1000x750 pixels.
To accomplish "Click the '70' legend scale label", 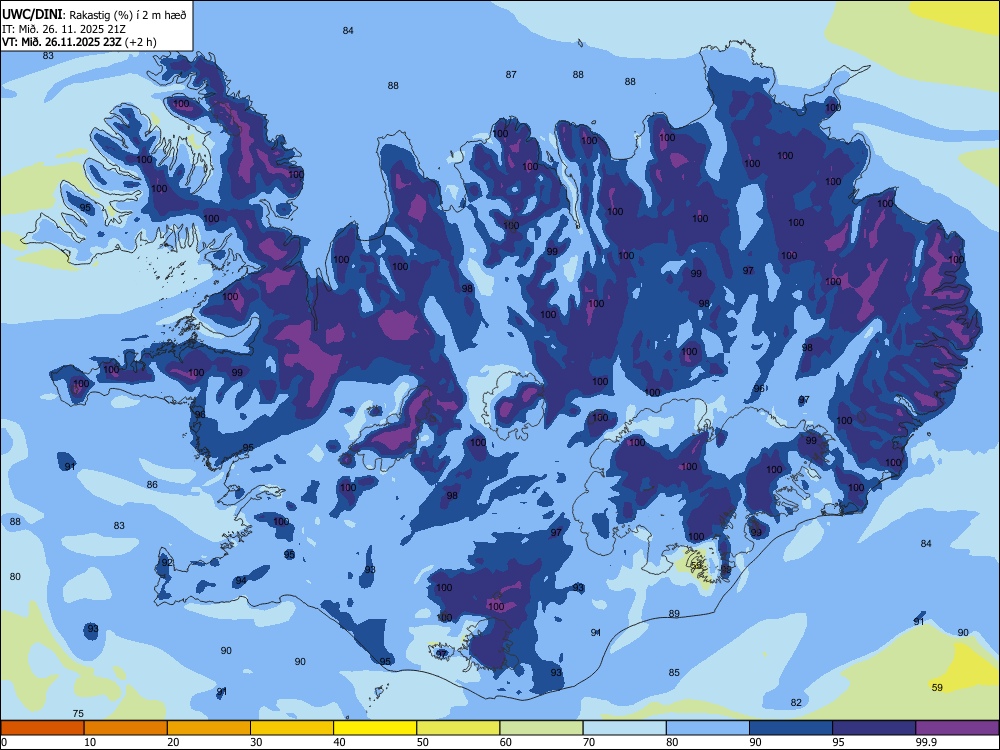I will pyautogui.click(x=589, y=742).
